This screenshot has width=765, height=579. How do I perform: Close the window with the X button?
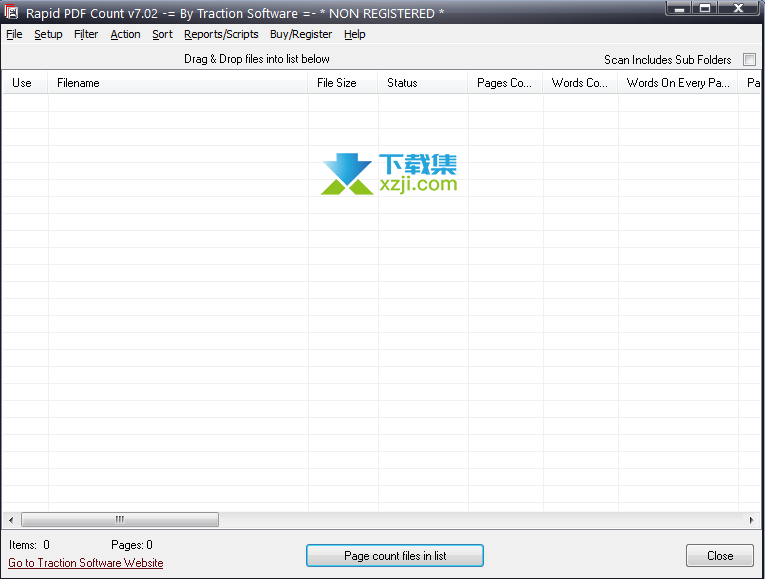pos(739,8)
